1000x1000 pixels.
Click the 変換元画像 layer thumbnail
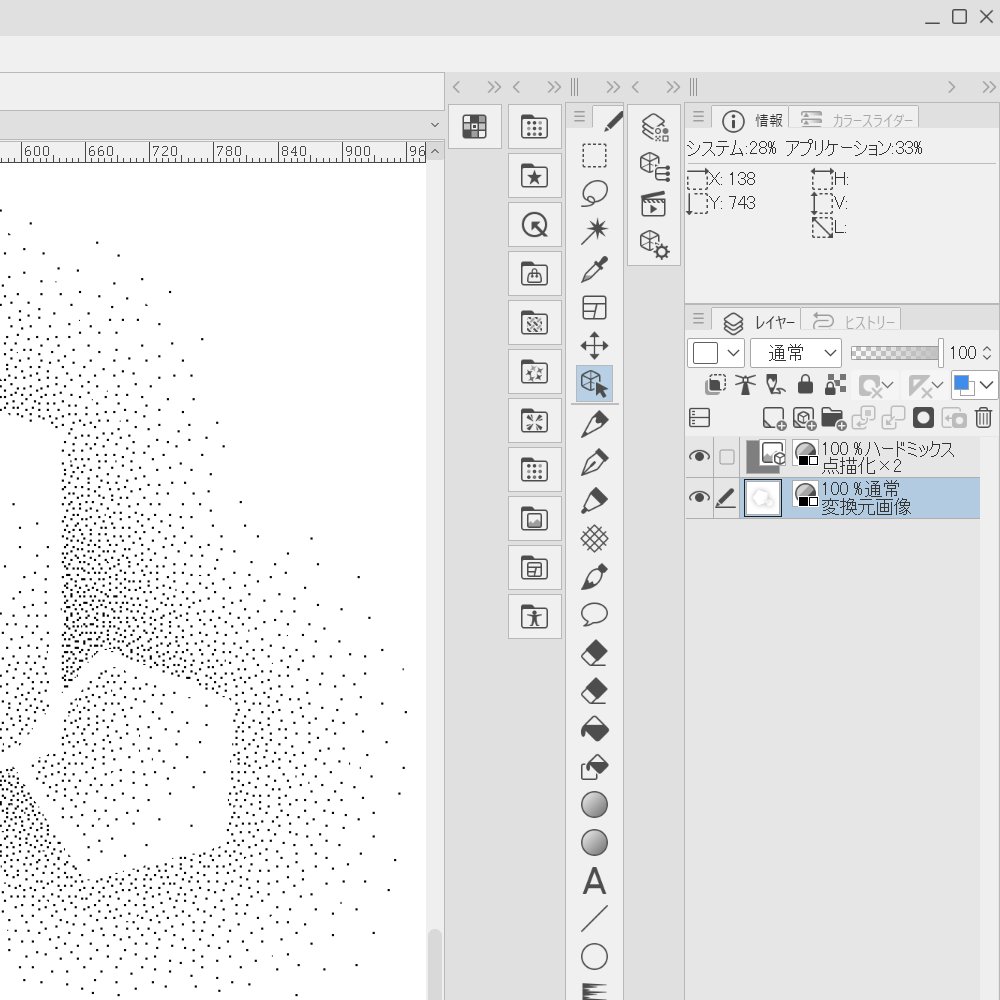(763, 498)
